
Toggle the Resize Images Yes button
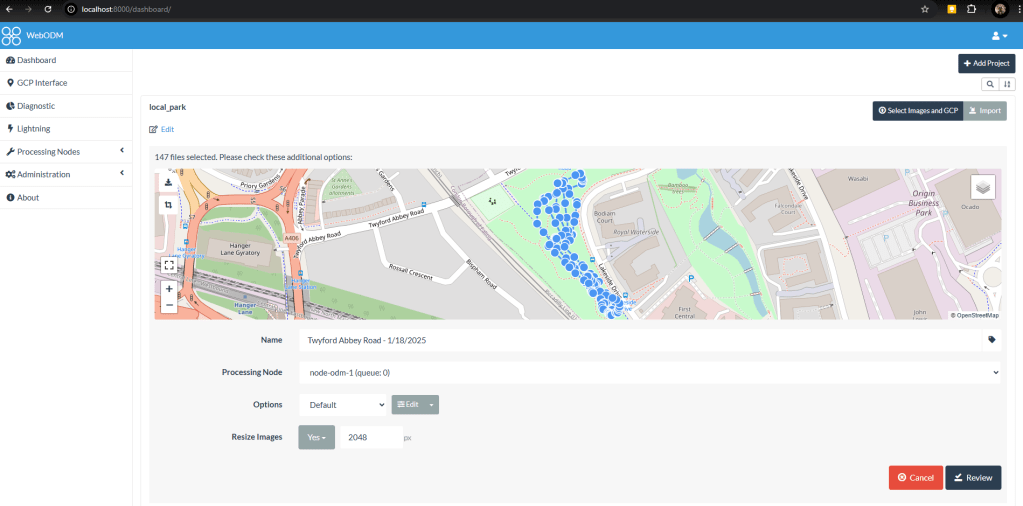[x=316, y=438]
